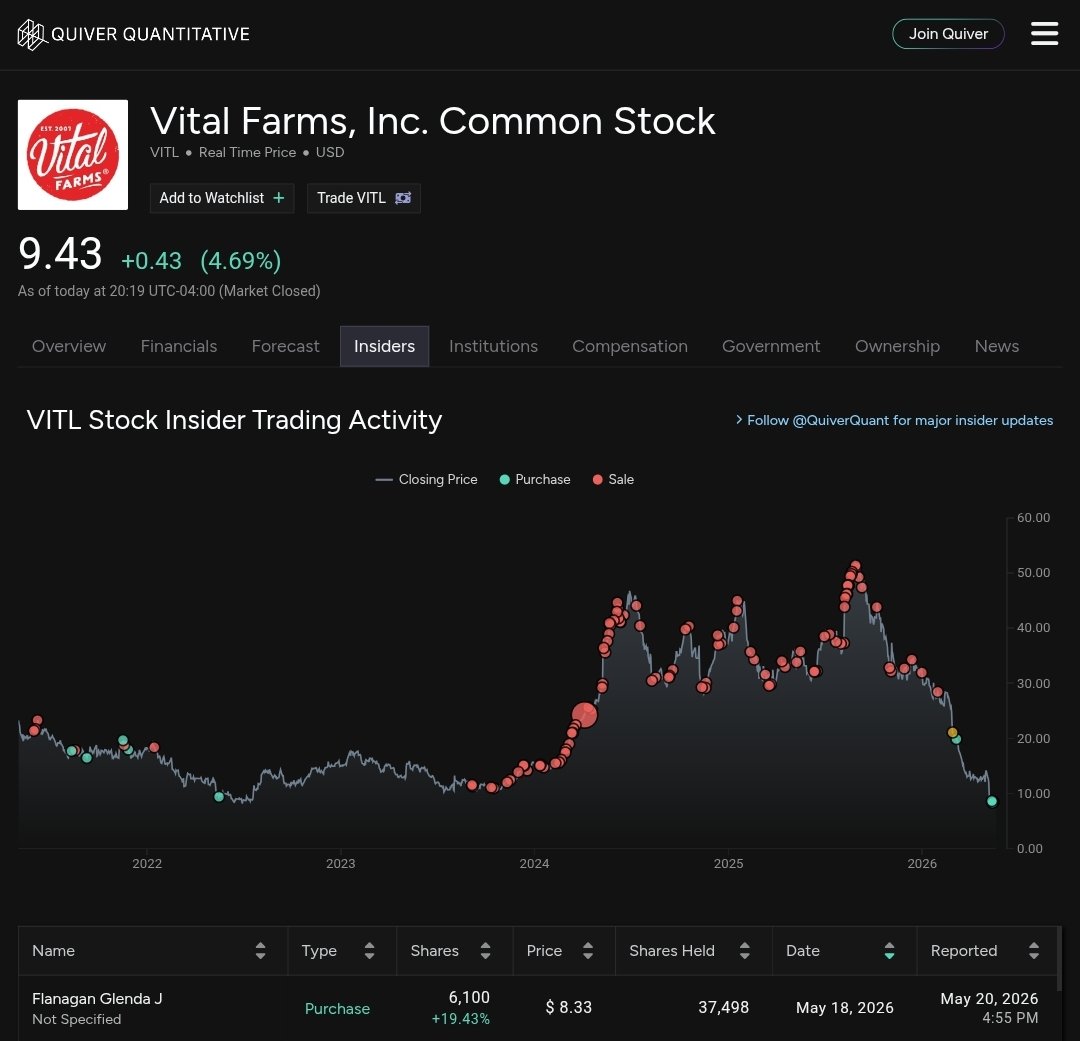Open the Ownership tab
This screenshot has width=1080, height=1041.
(x=897, y=347)
